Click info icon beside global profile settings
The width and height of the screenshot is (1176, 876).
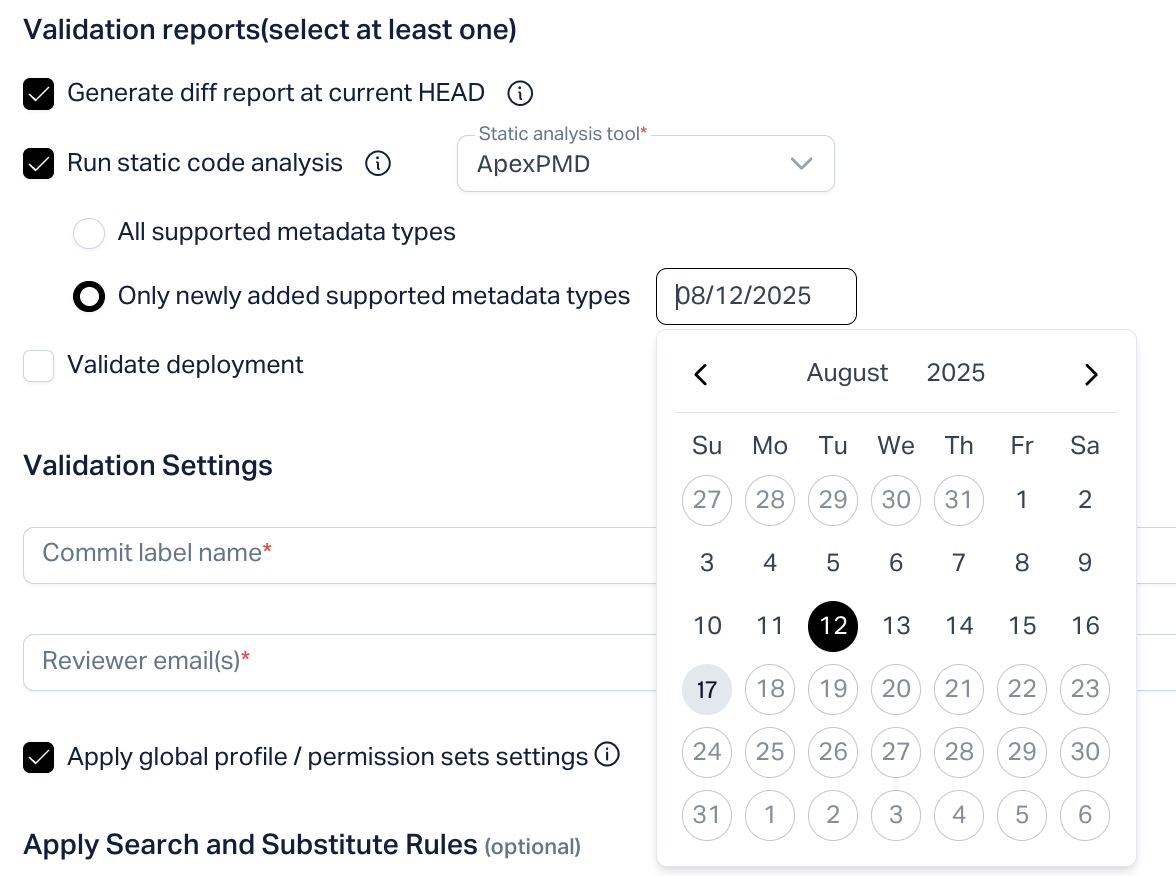[x=607, y=755]
